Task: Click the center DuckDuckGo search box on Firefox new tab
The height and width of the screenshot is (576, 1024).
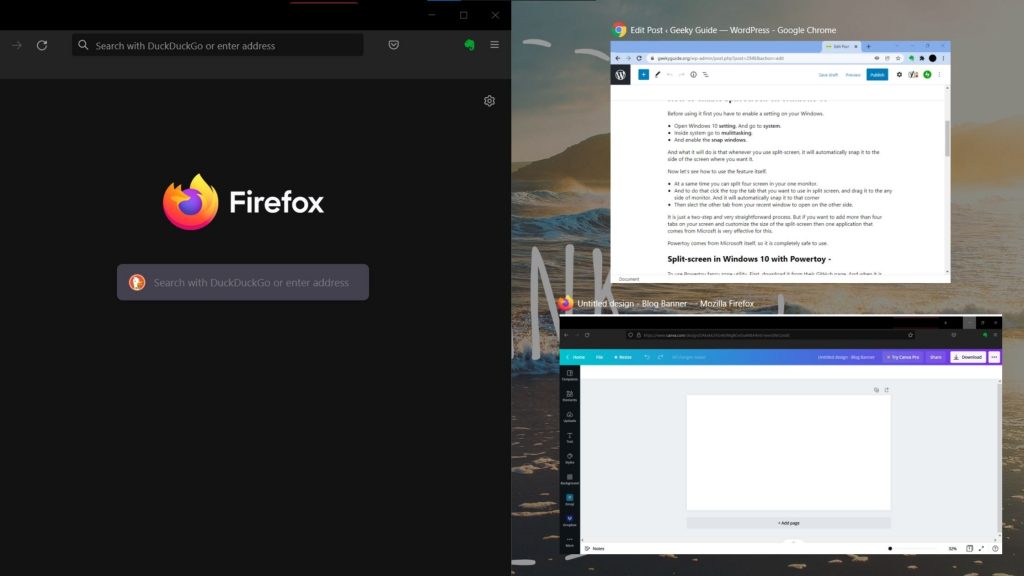Action: 243,282
